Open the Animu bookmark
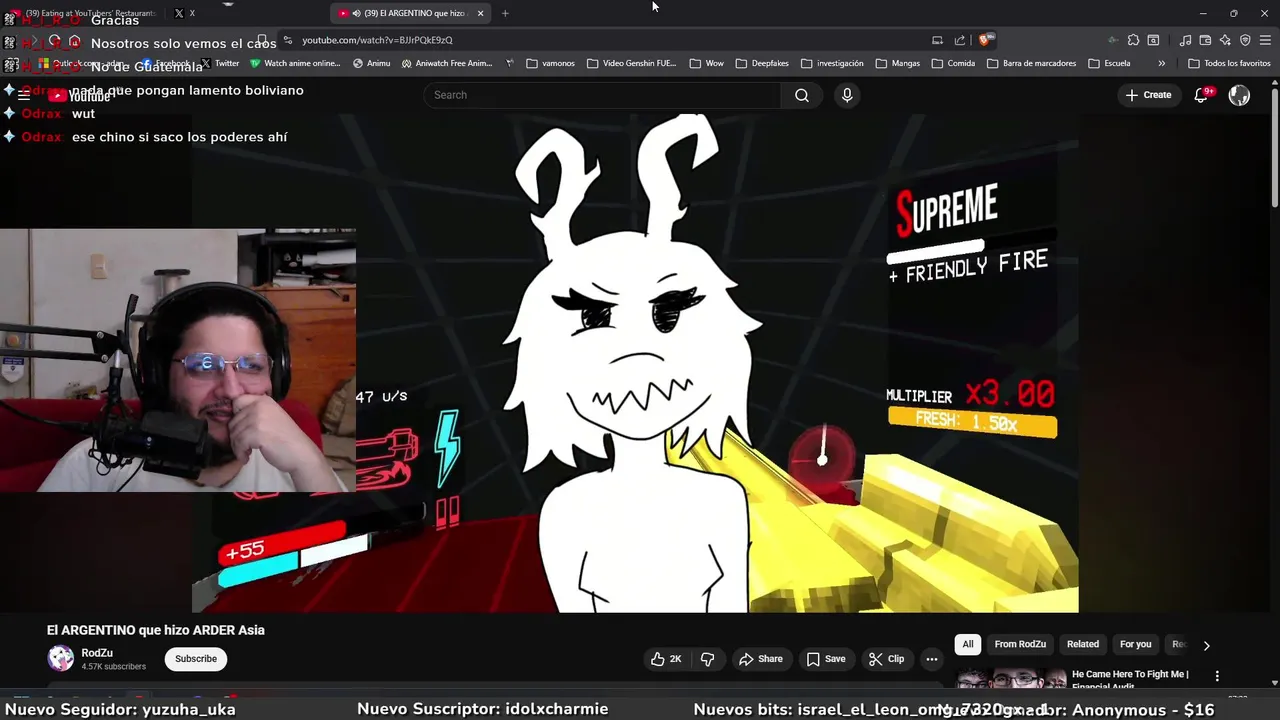Viewport: 1280px width, 720px height. (x=371, y=63)
